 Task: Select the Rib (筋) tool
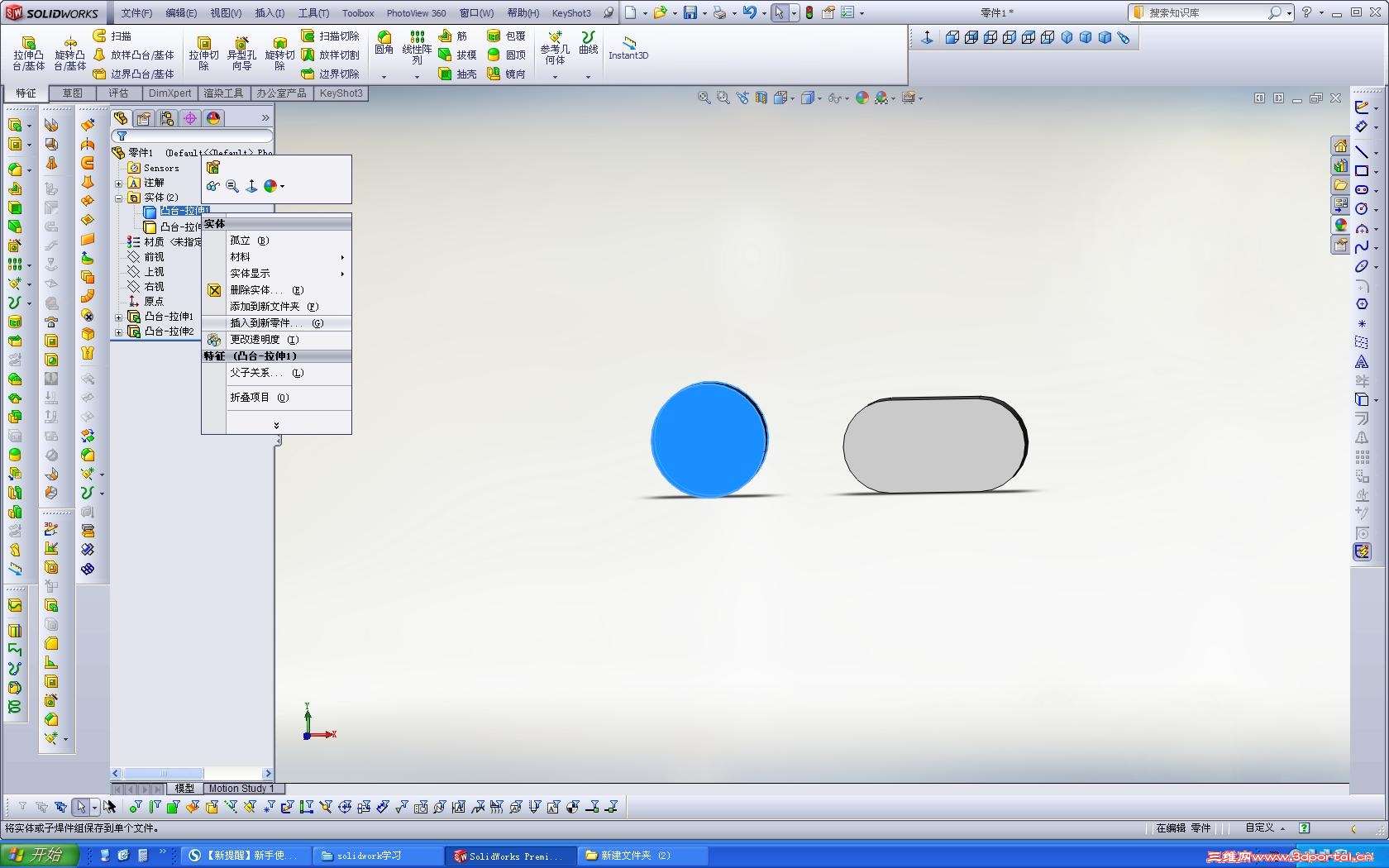coord(453,36)
